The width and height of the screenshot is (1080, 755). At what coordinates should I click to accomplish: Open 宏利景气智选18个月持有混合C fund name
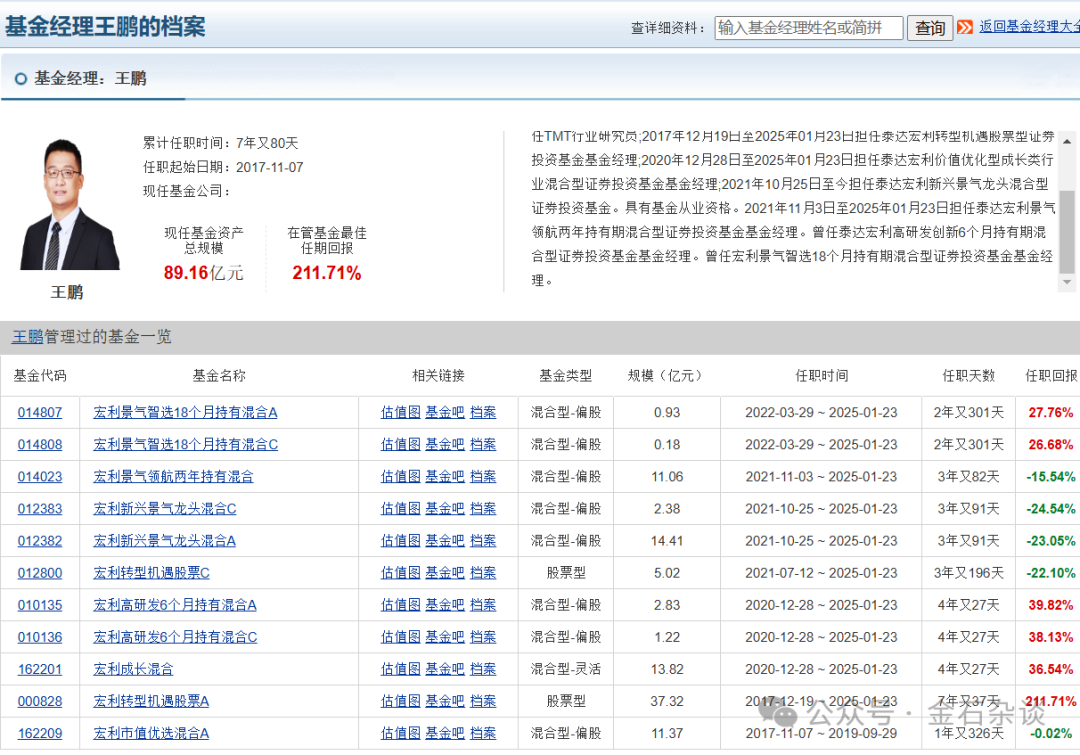[x=186, y=444]
